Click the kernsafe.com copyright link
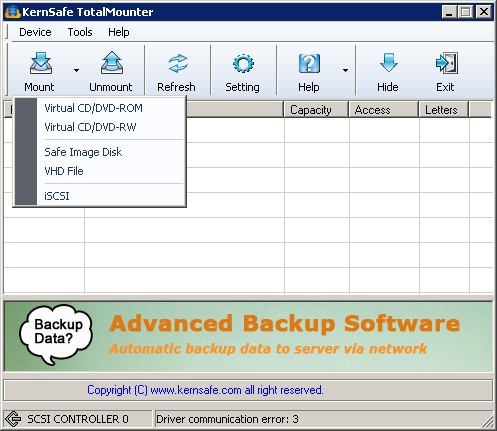 point(205,390)
